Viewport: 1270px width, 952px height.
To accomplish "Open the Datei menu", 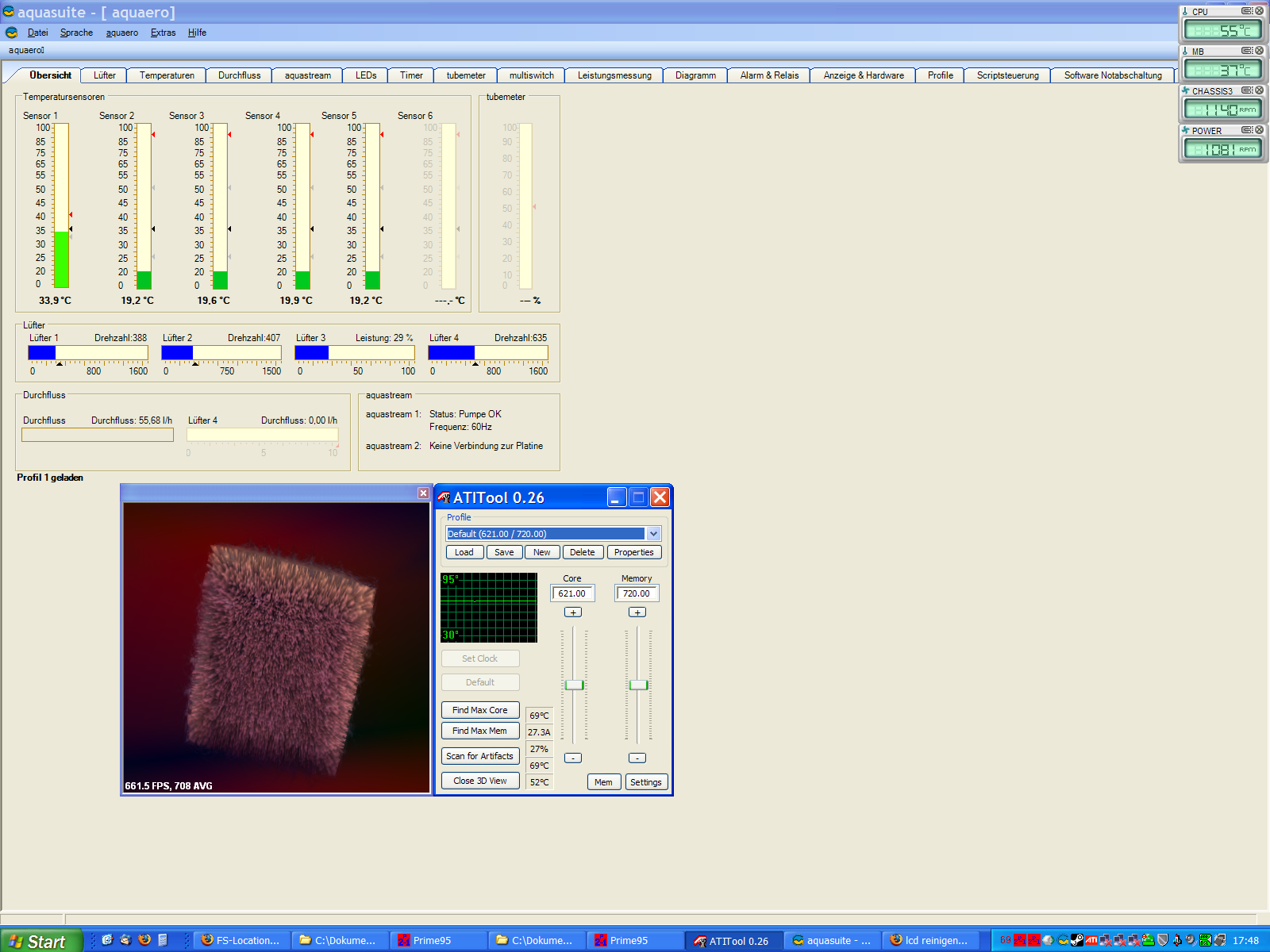I will pyautogui.click(x=37, y=33).
